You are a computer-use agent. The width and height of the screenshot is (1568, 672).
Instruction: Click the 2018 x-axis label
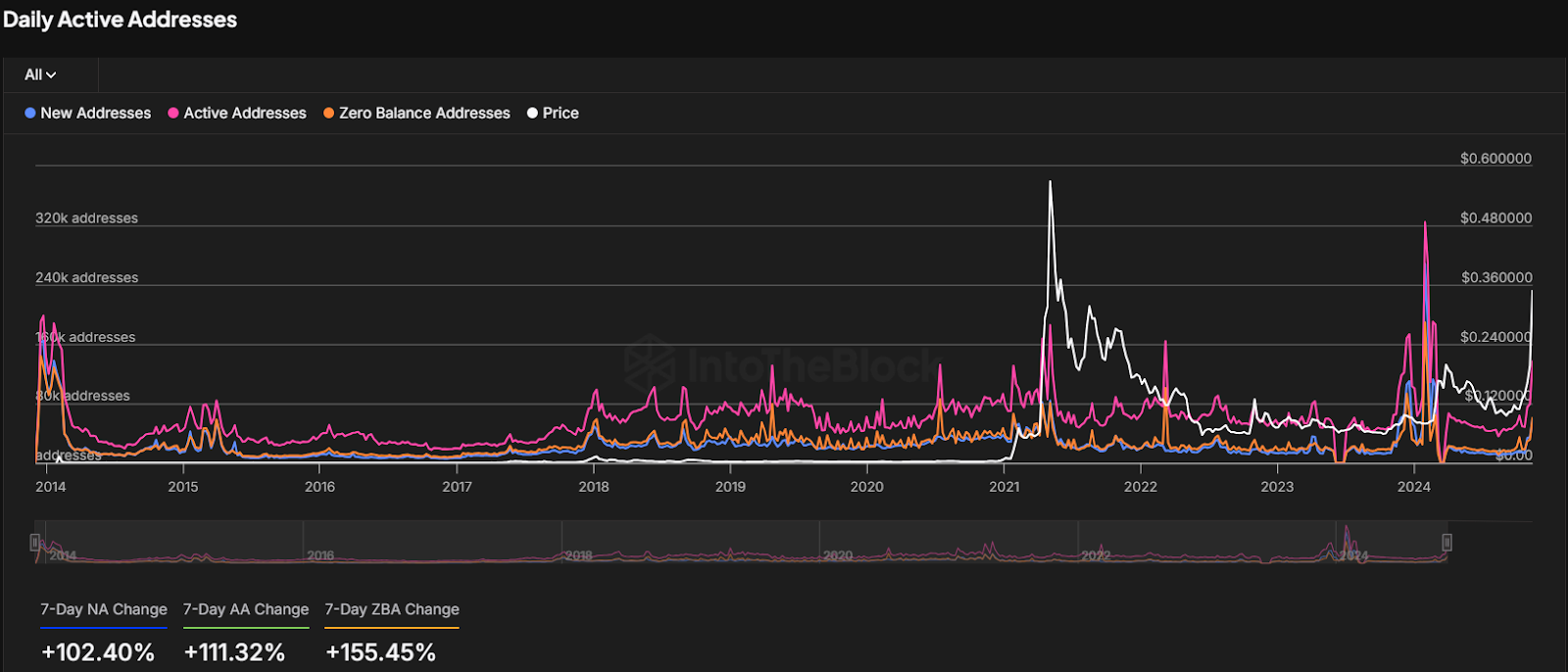click(x=593, y=486)
